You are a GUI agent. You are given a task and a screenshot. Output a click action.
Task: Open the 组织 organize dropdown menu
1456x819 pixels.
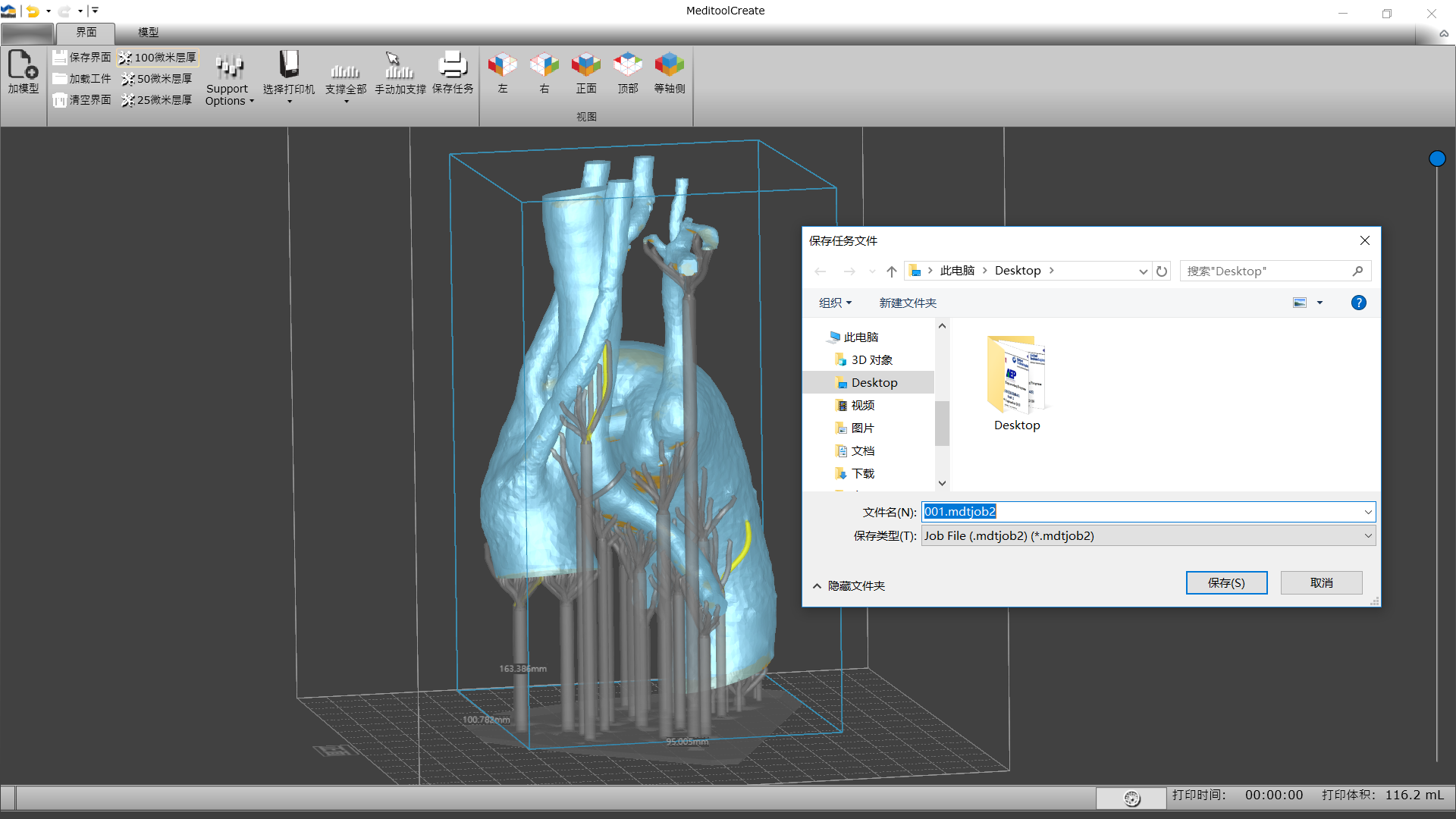click(x=835, y=303)
